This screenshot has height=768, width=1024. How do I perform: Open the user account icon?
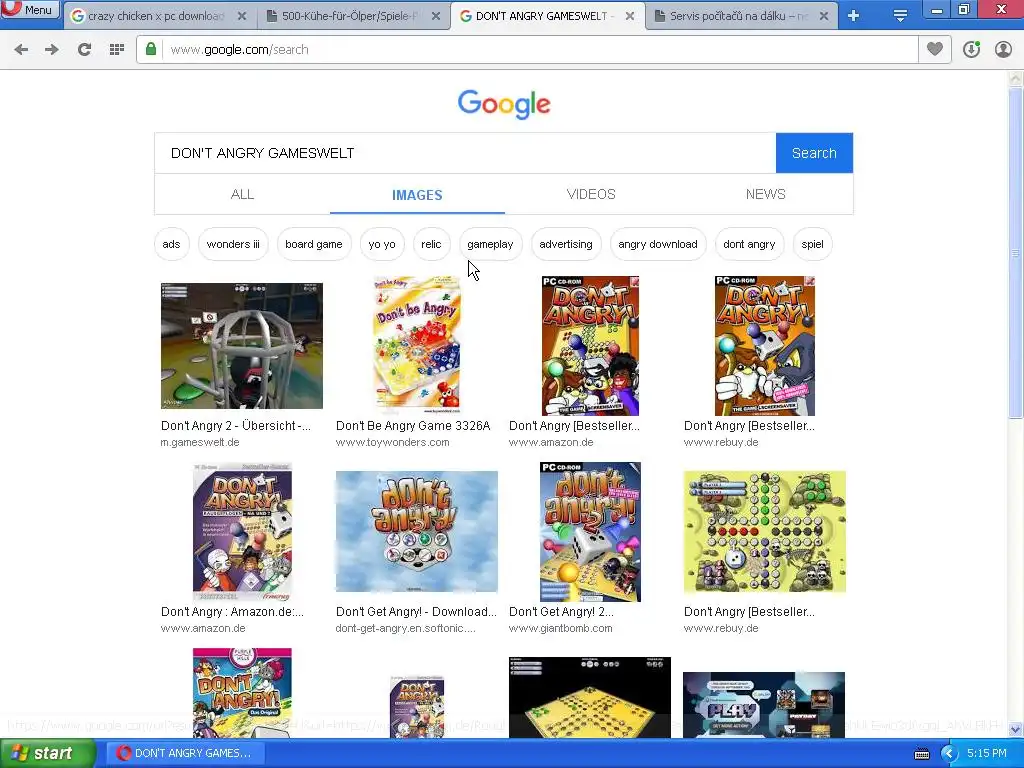click(1003, 50)
